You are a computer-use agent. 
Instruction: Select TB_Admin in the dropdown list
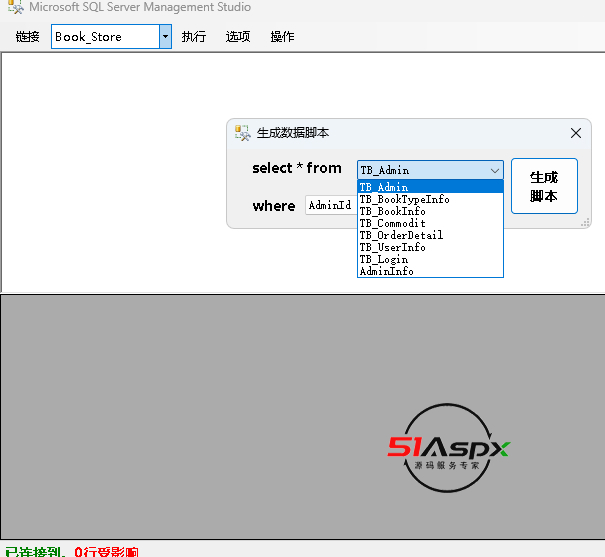pyautogui.click(x=430, y=187)
